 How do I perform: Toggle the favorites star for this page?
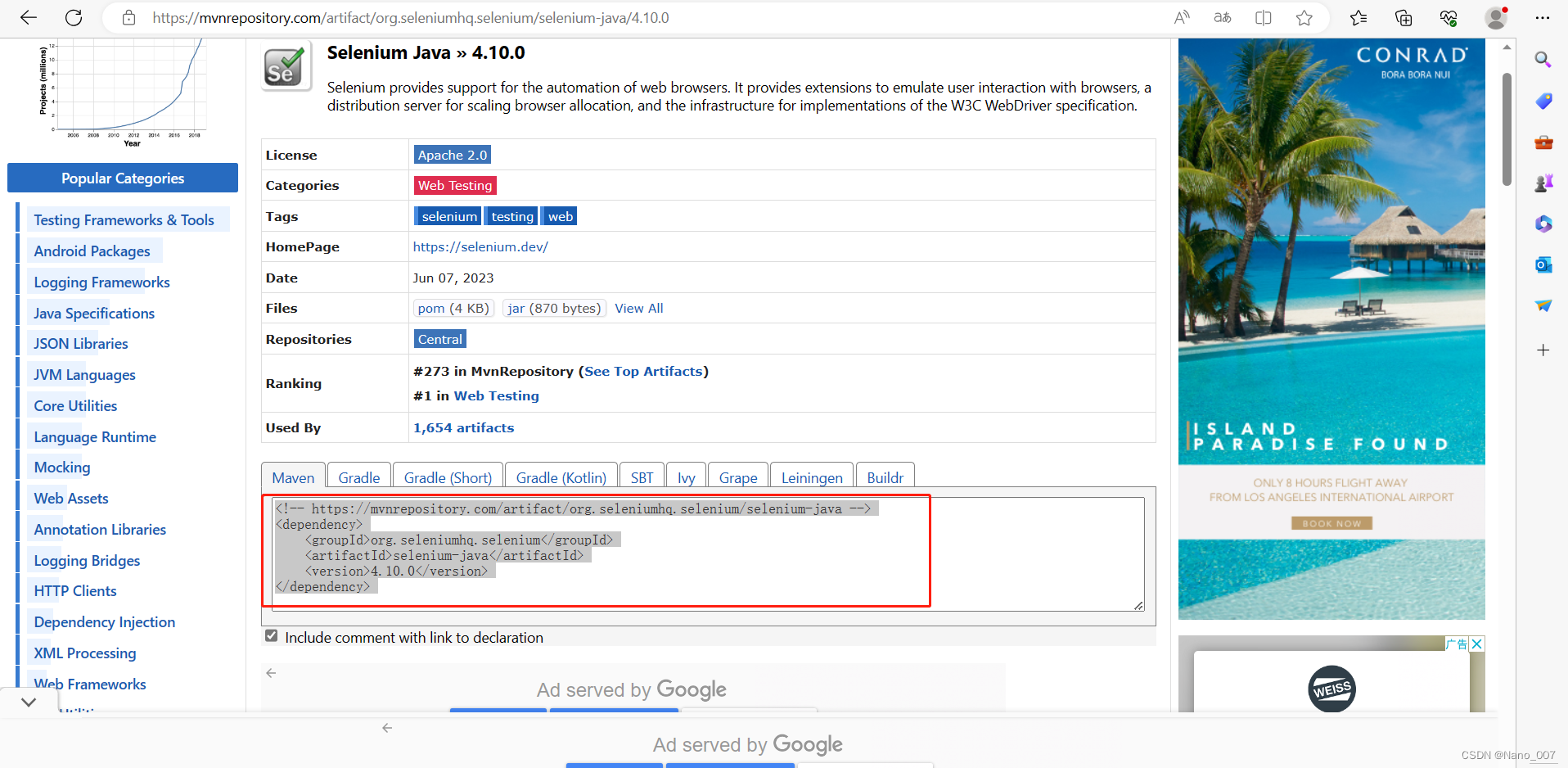[1304, 17]
